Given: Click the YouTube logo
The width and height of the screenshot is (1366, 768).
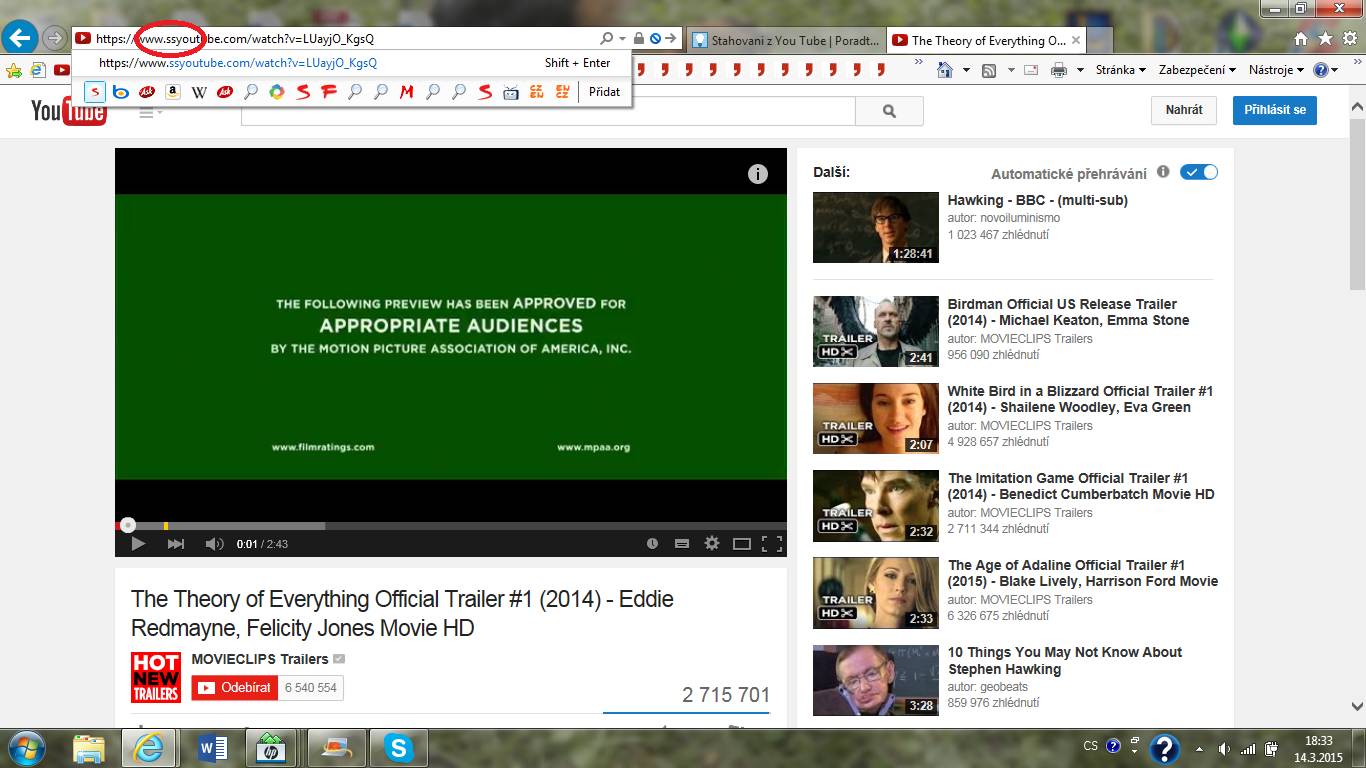Looking at the screenshot, I should 68,110.
